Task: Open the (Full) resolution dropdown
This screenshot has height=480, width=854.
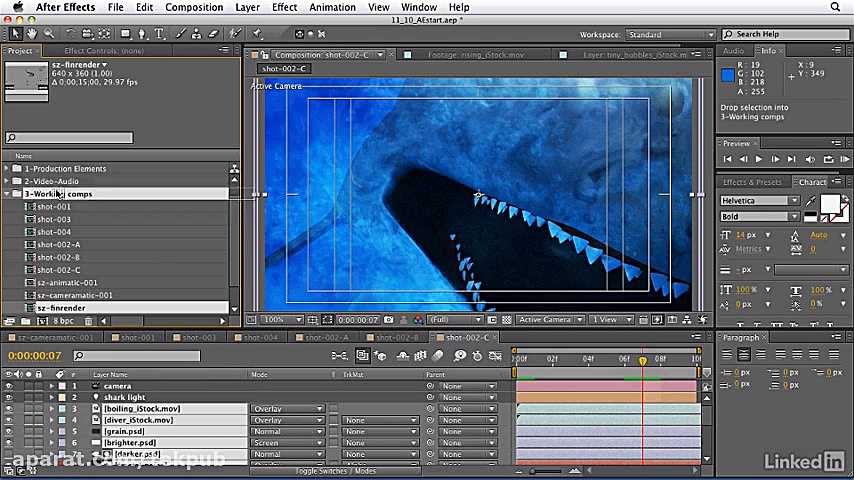Action: tap(456, 320)
